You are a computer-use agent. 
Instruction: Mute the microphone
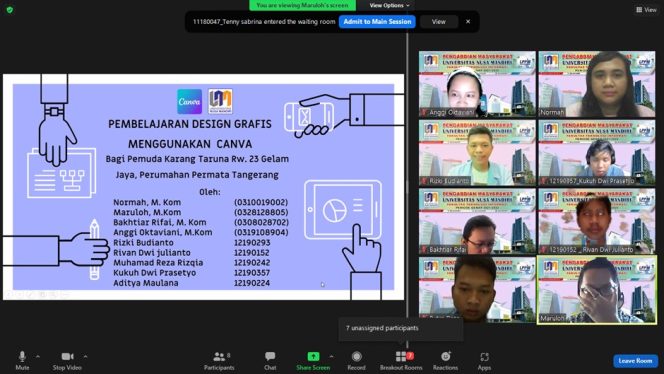(22, 361)
